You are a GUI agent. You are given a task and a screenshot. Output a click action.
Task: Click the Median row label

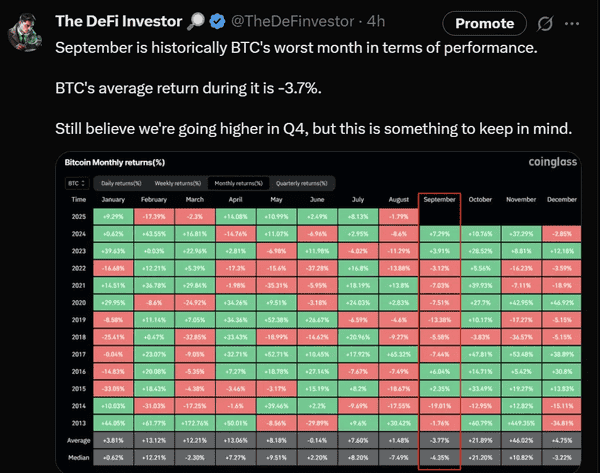point(75,455)
